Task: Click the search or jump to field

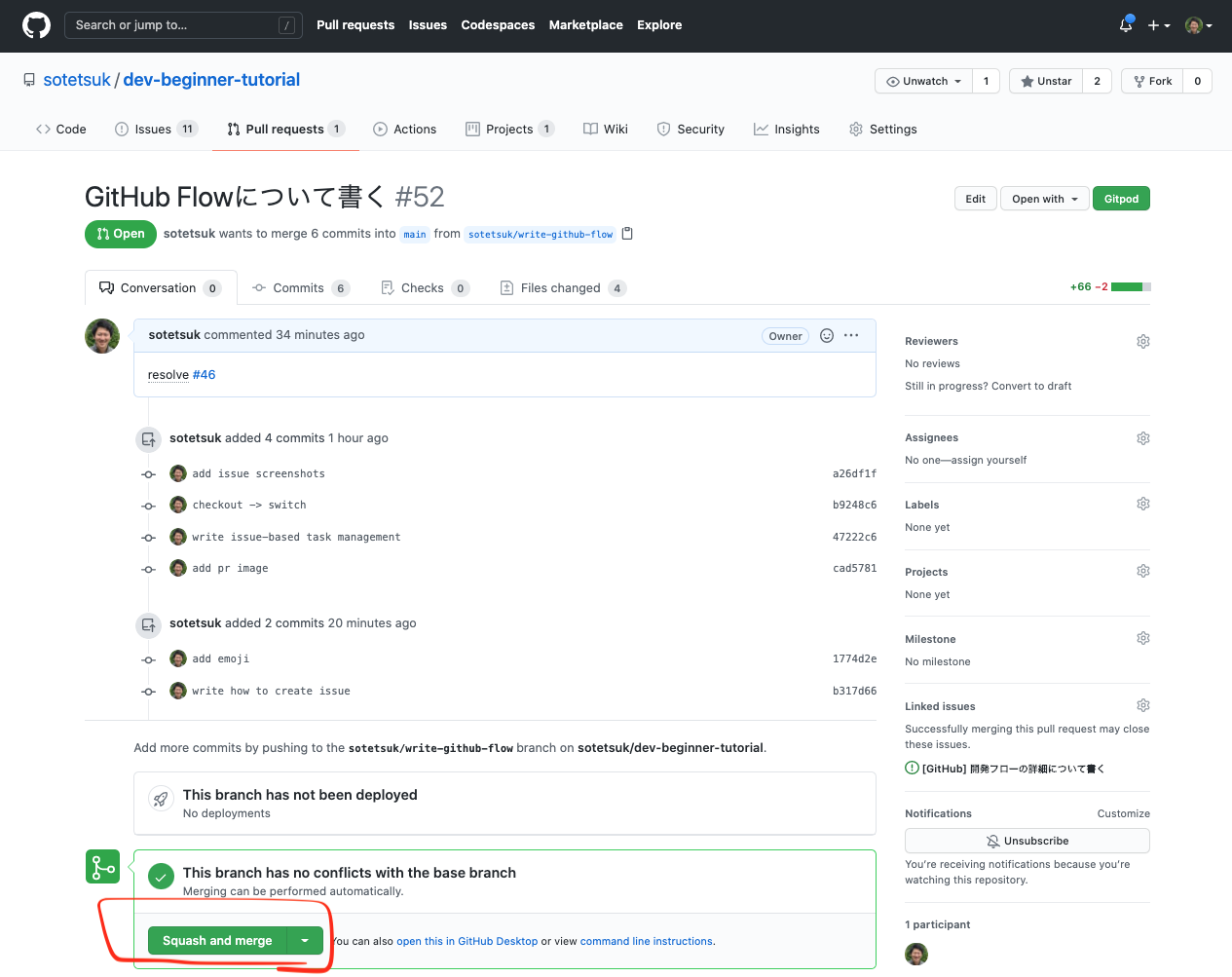Action: pos(182,25)
